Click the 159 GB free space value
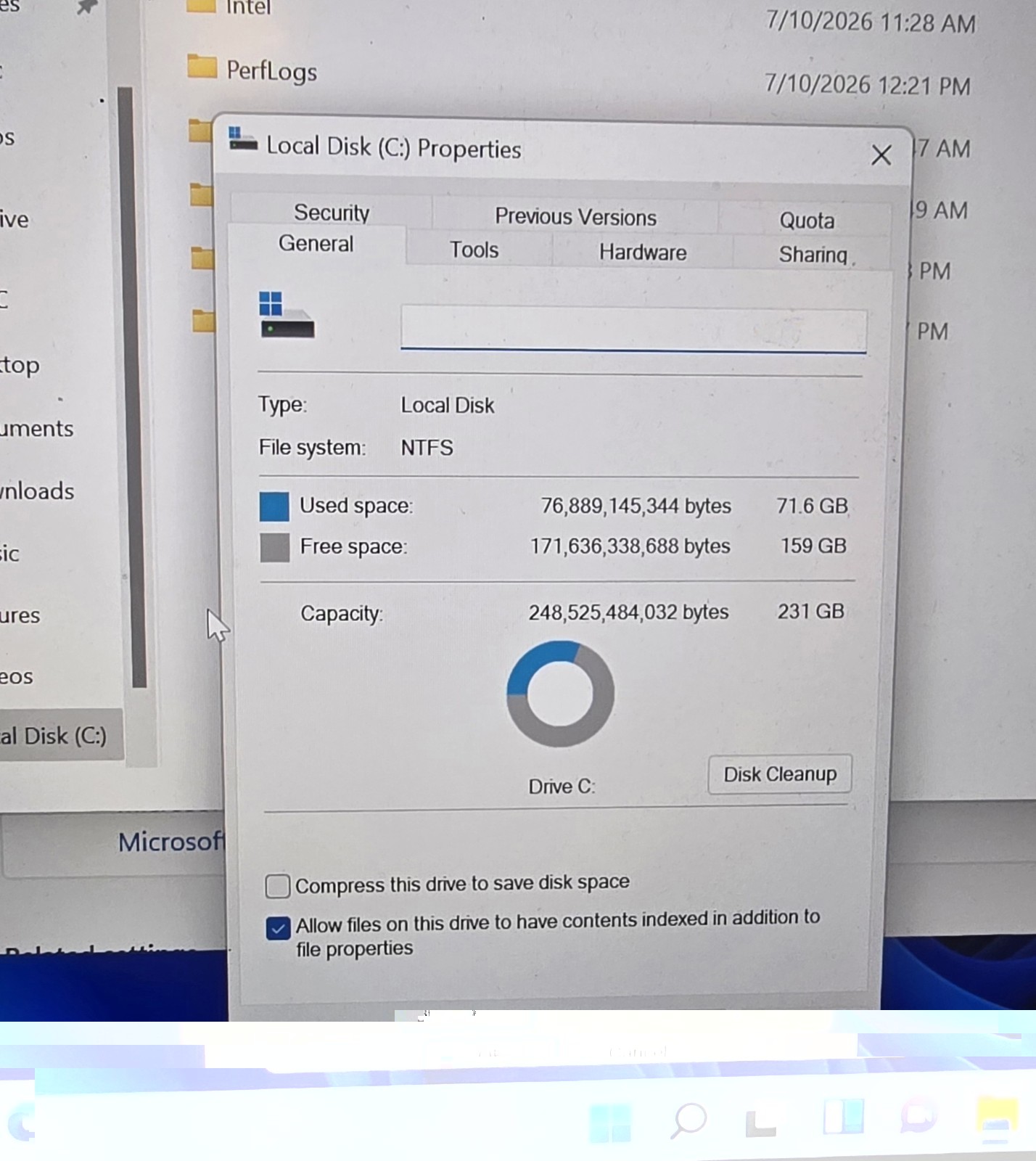 tap(813, 546)
